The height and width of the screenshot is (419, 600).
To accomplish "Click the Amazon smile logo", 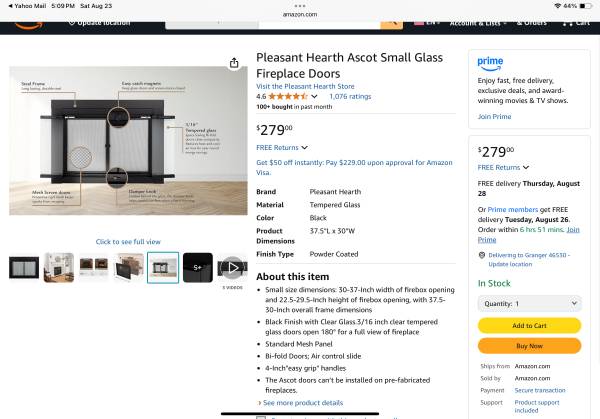I will 28,25.
